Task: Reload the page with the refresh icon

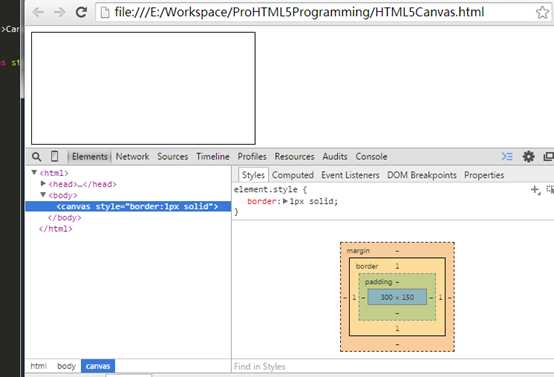Action: coord(82,12)
